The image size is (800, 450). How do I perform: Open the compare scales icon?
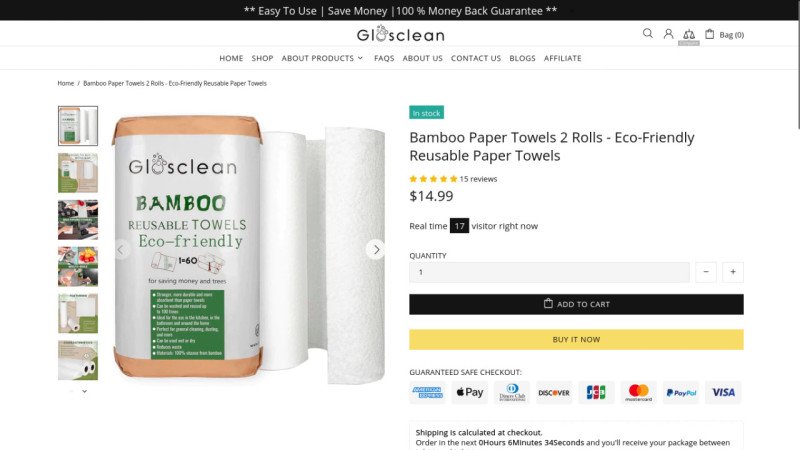tap(688, 34)
